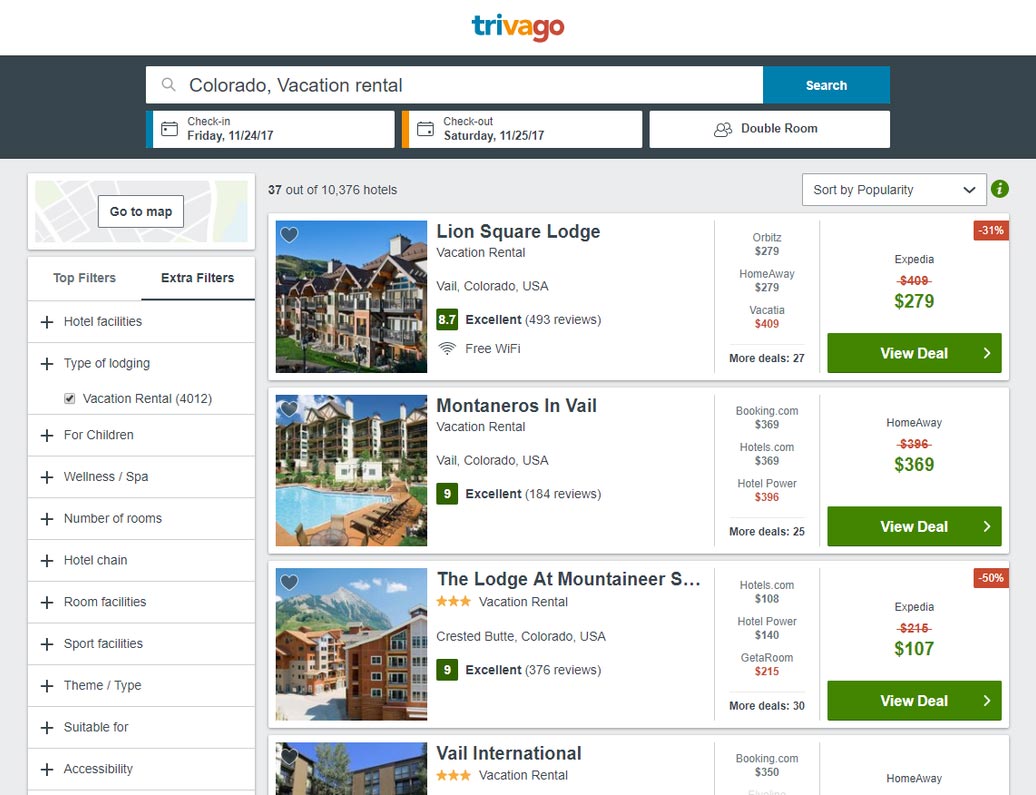Click the check-in calendar icon
Screen dimensions: 1036x795
[170, 128]
